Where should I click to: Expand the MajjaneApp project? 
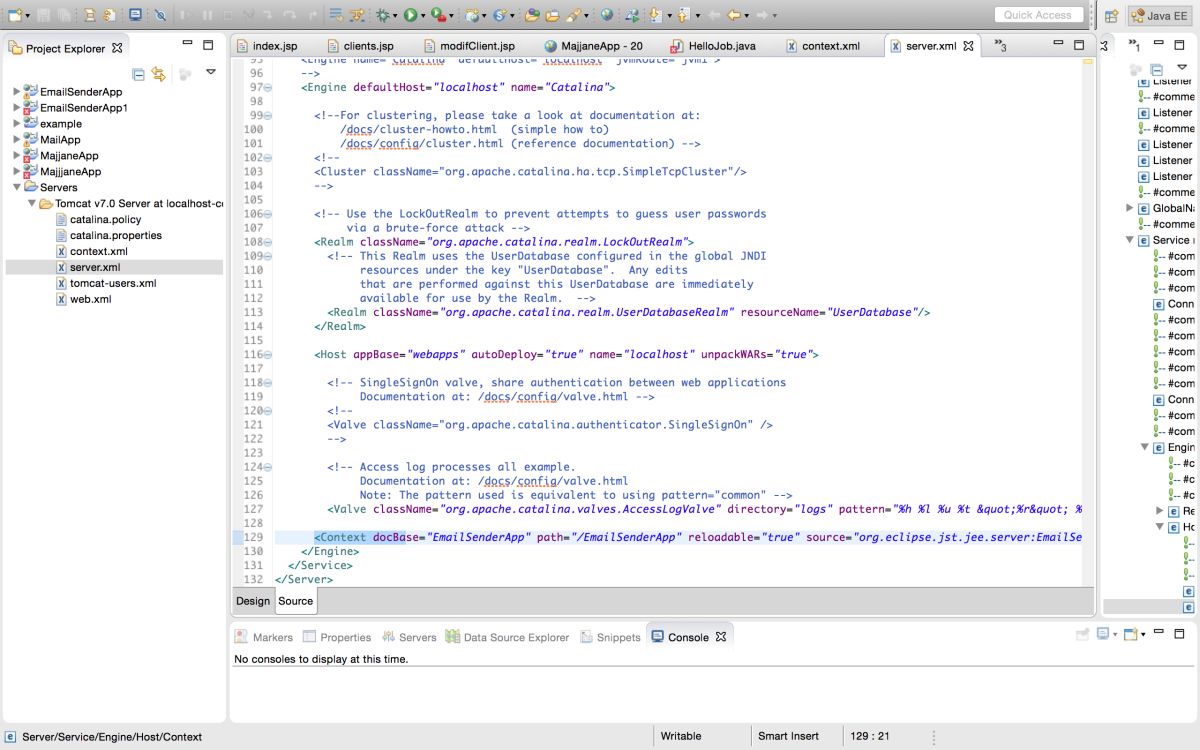[16, 155]
